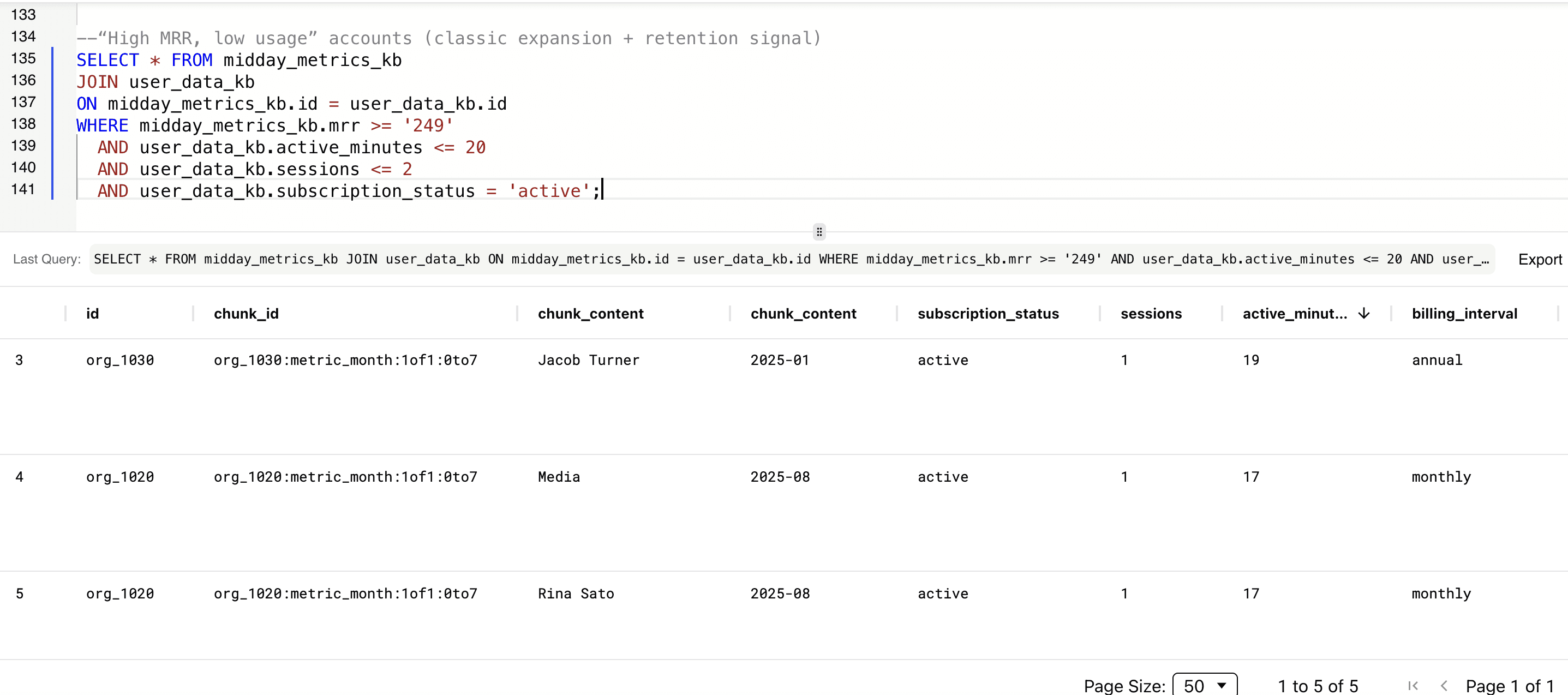Select the Jacob Turner cell
1568x695 pixels.
coord(588,360)
